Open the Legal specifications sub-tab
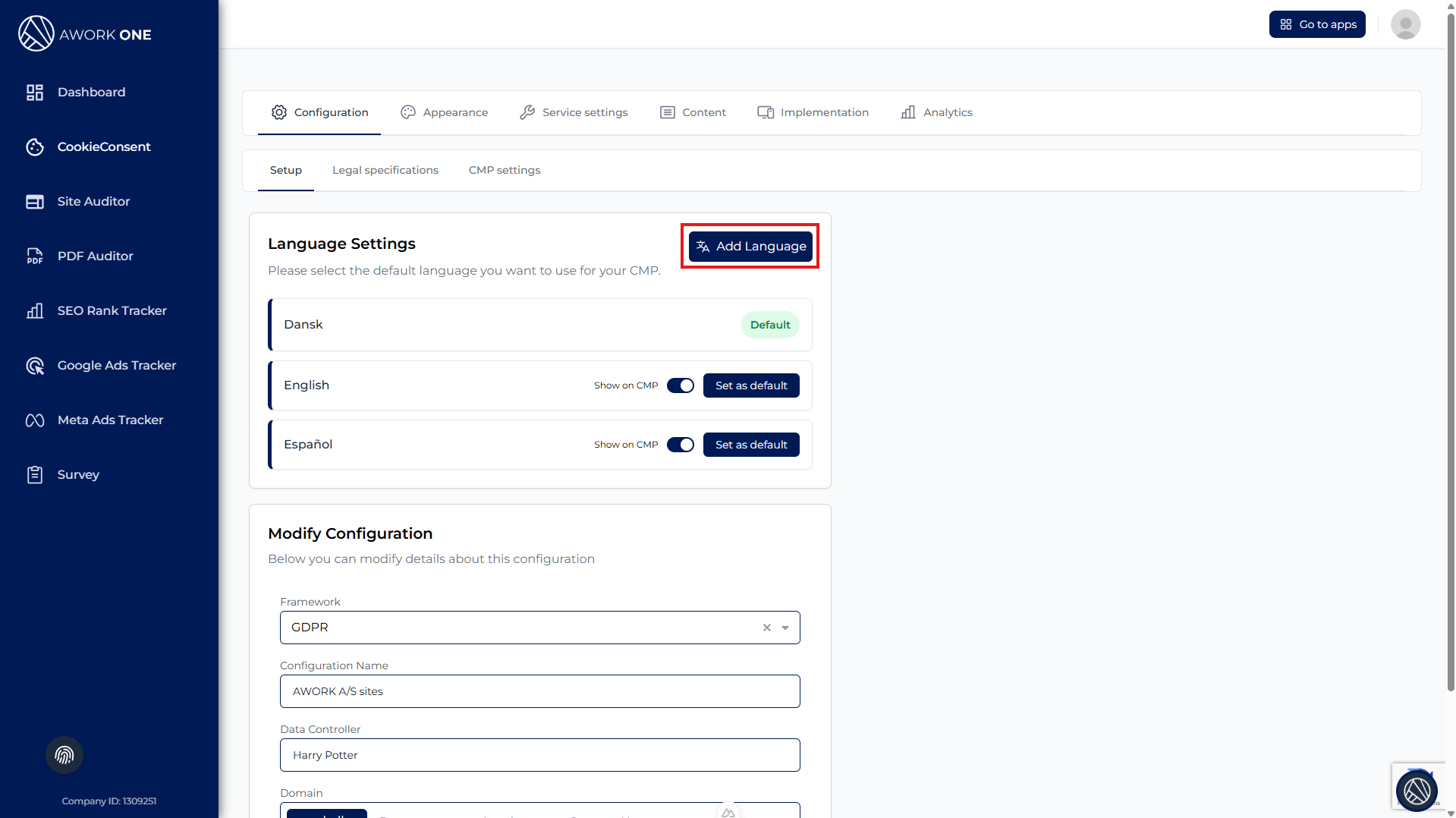 coord(385,170)
